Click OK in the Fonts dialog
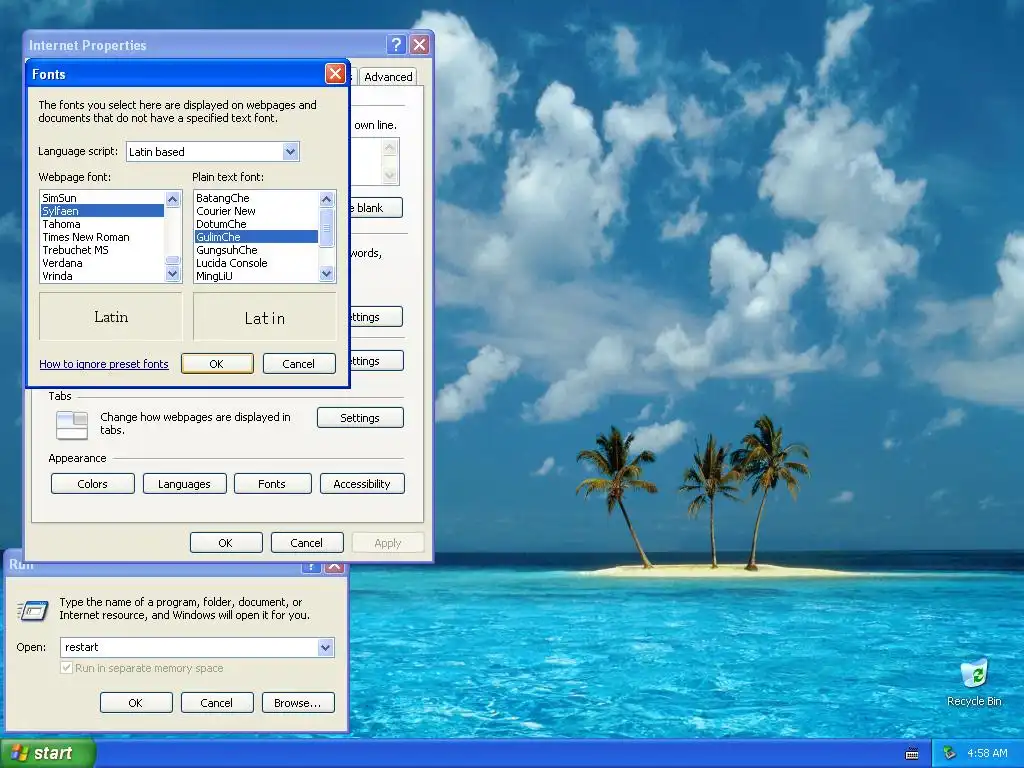The image size is (1024, 768). (x=217, y=364)
